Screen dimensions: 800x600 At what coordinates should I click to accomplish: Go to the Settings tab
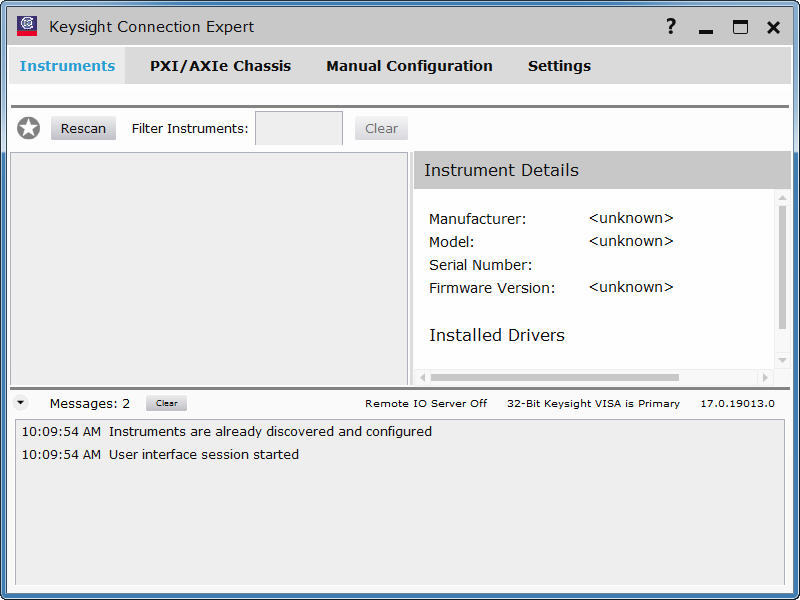point(559,66)
